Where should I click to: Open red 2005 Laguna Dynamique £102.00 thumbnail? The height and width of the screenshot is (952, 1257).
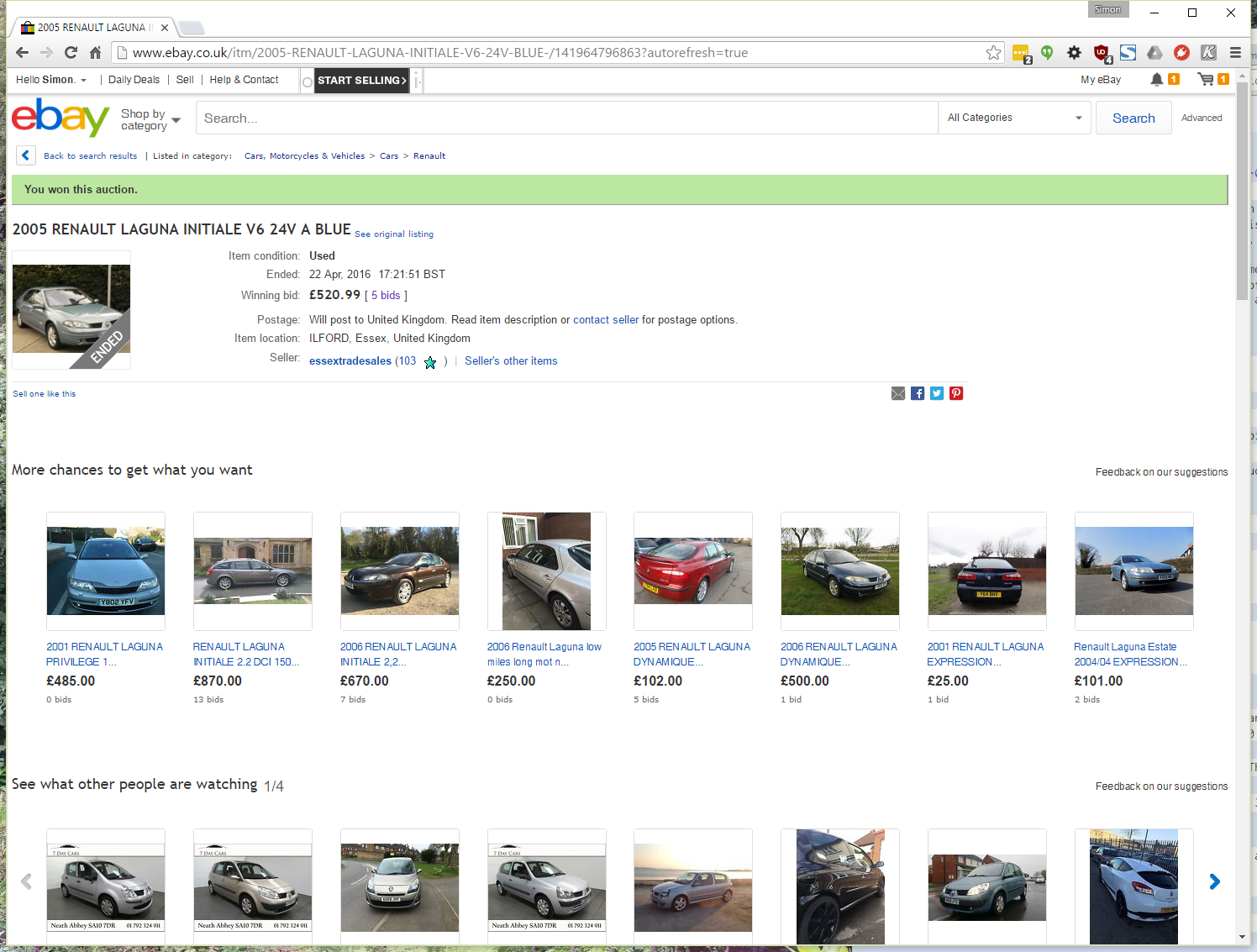point(693,571)
